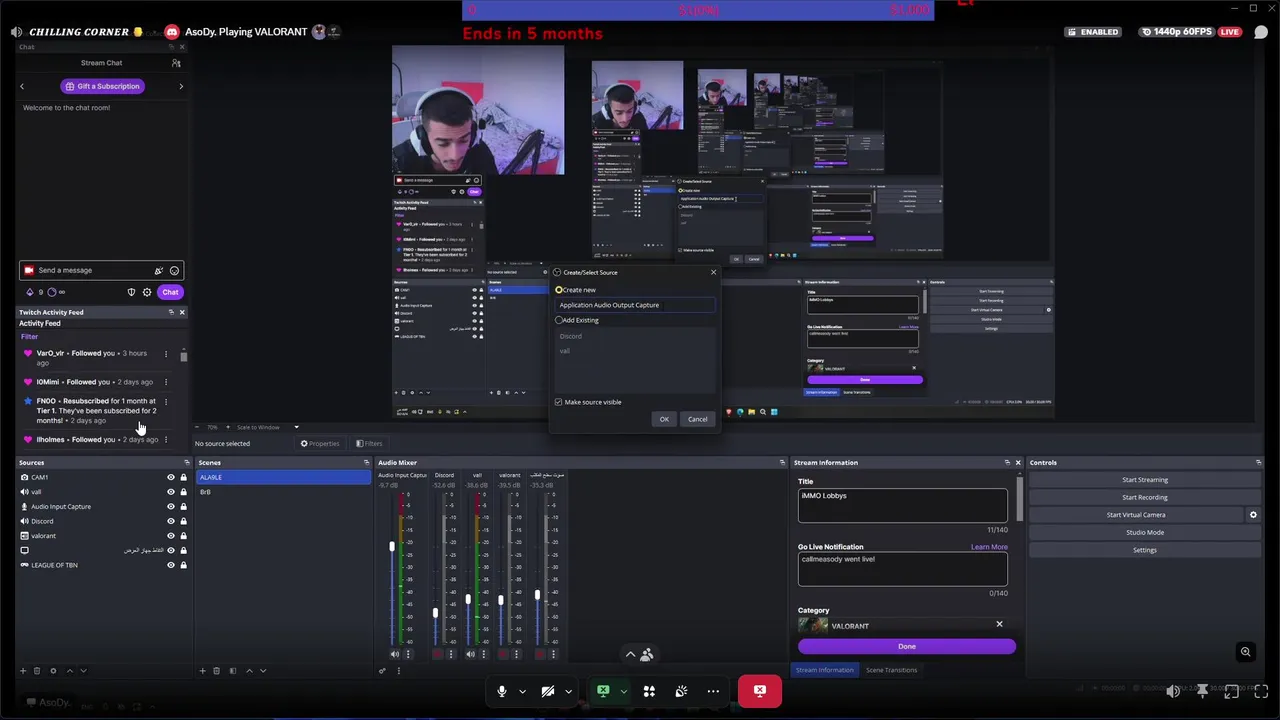
Task: Click Start Streaming button
Action: (1145, 480)
